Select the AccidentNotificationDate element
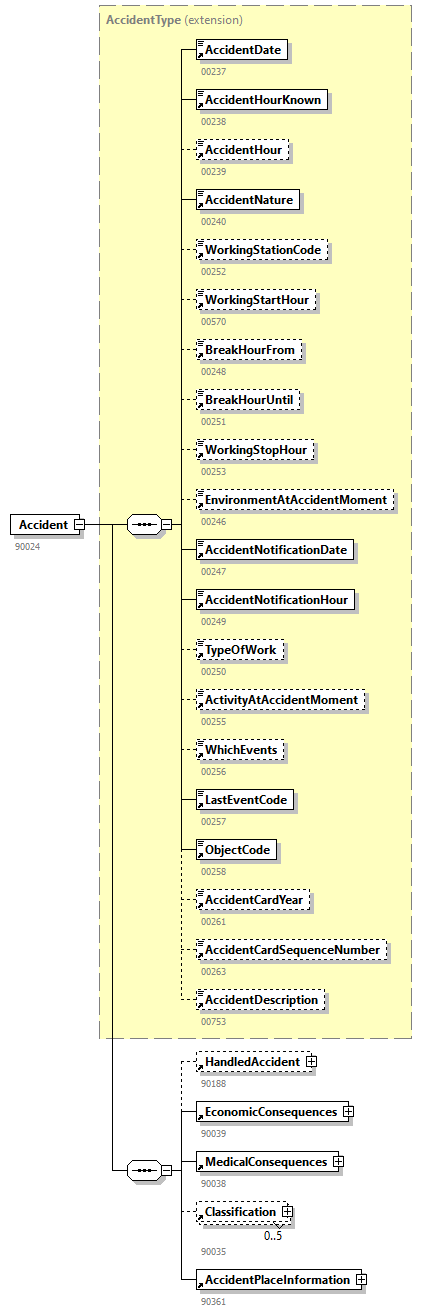 (275, 549)
